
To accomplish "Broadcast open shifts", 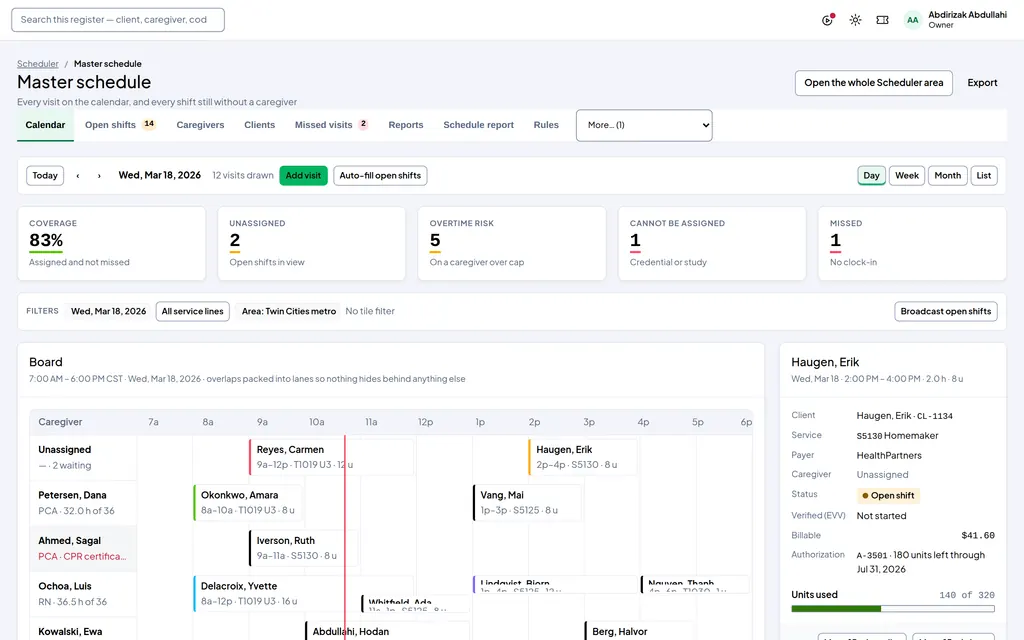I will pyautogui.click(x=946, y=312).
